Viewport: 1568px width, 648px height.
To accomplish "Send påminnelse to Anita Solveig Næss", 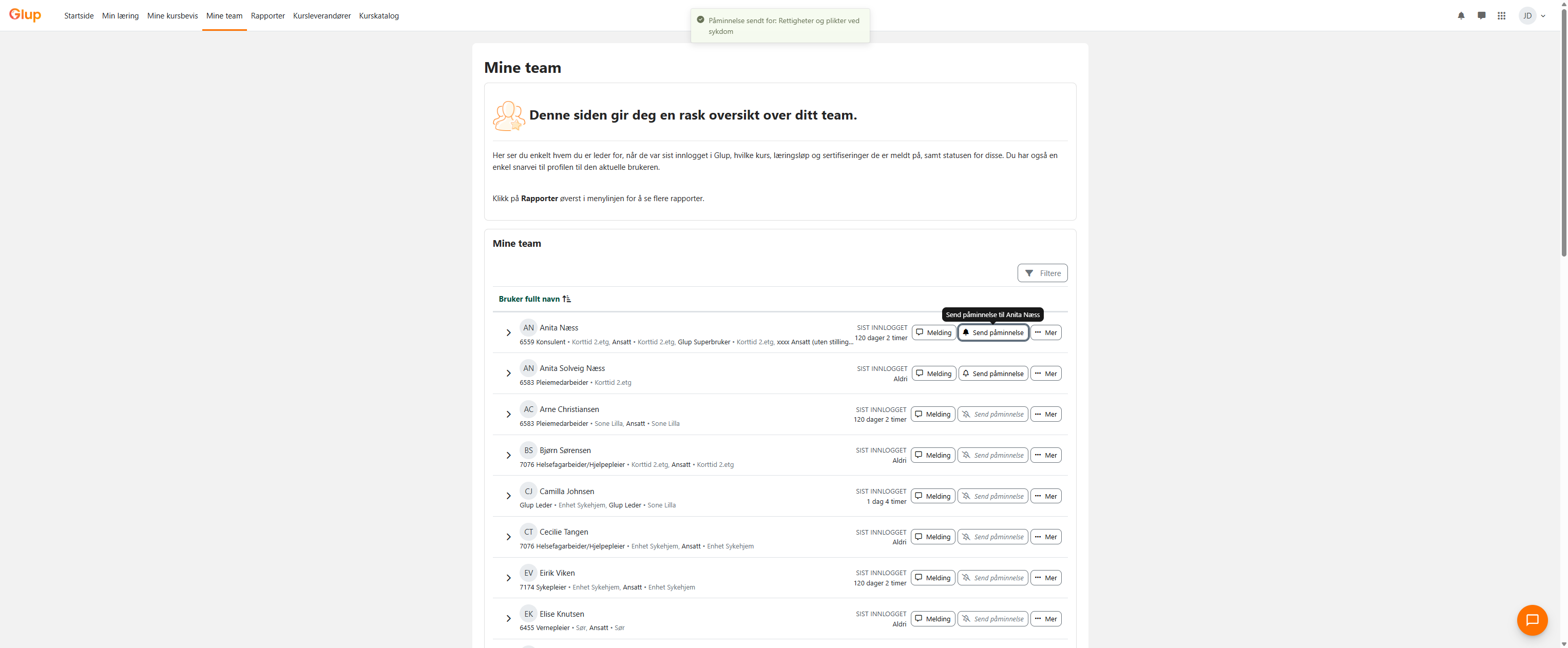I will coord(993,374).
